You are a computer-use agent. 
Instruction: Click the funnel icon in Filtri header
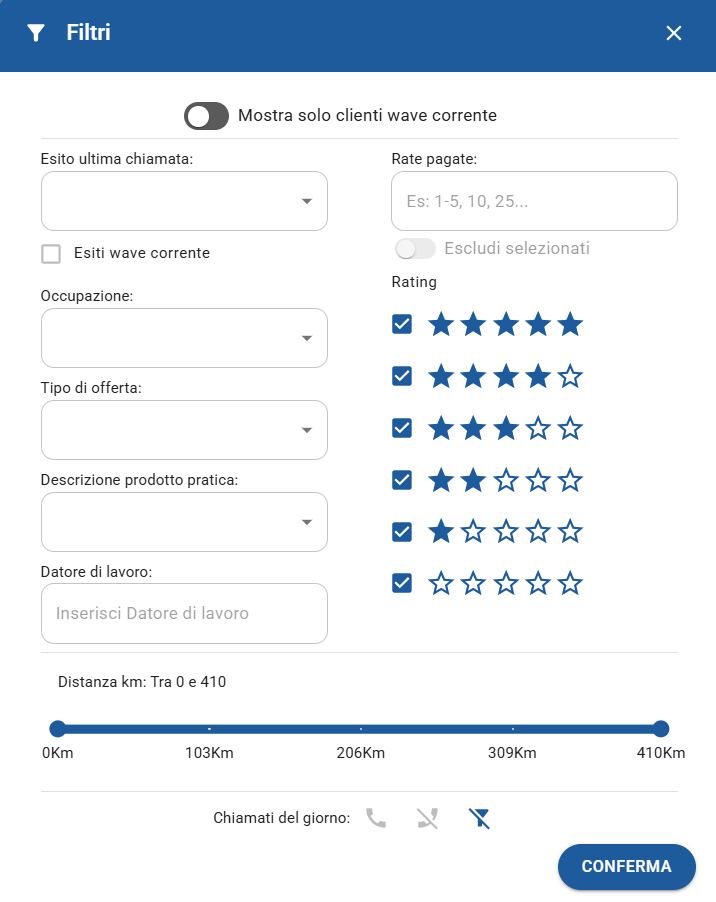point(36,33)
